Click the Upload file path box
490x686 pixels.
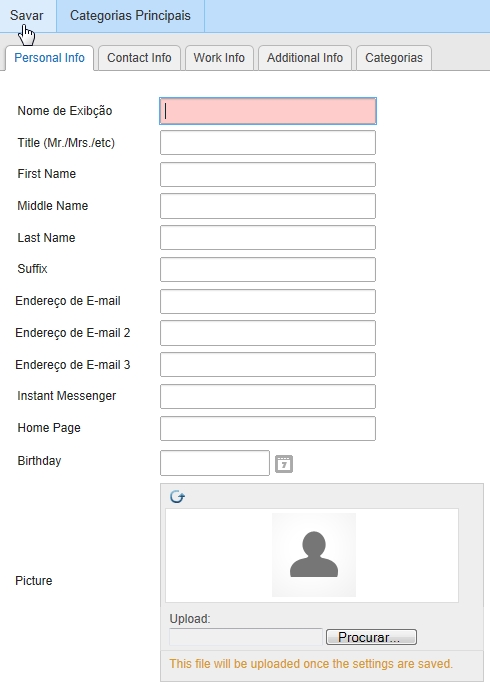(x=246, y=637)
